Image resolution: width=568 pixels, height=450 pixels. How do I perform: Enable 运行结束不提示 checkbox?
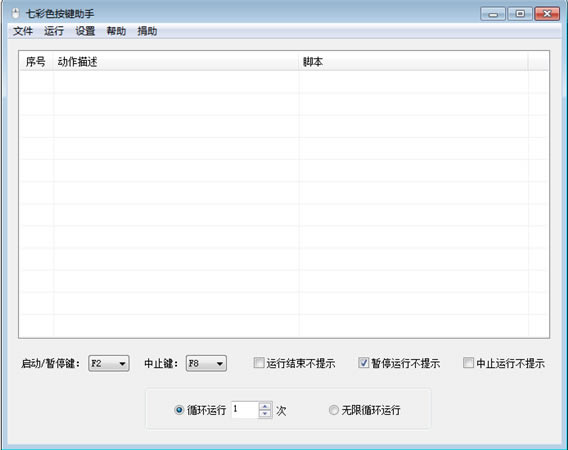tap(259, 363)
